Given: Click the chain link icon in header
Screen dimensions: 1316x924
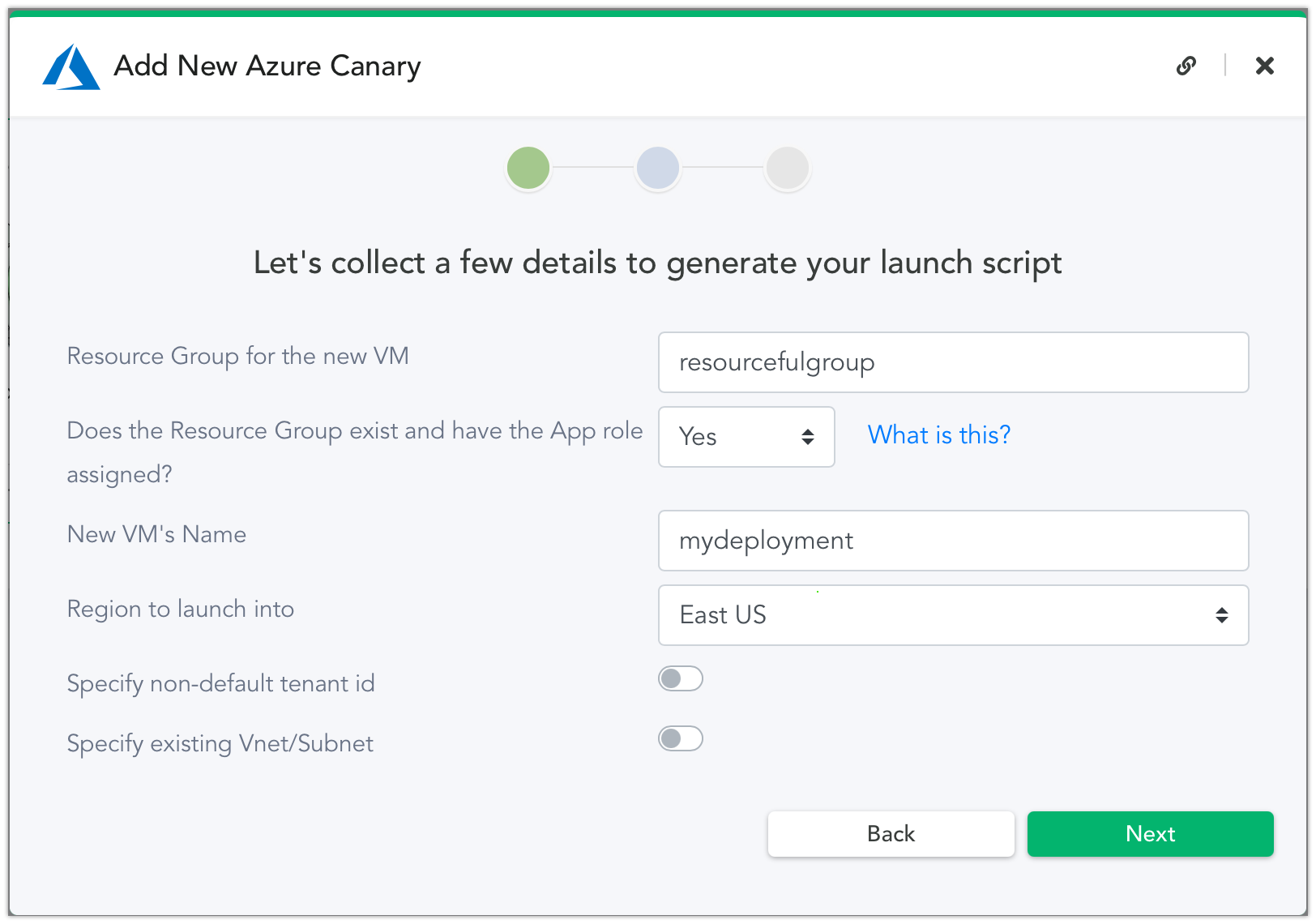Looking at the screenshot, I should tap(1186, 66).
